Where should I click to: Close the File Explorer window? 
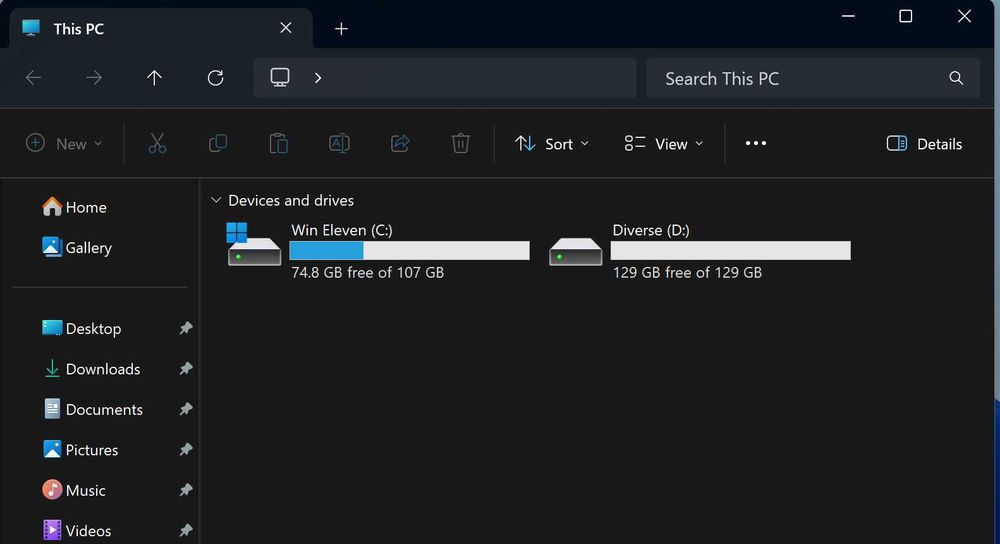[x=964, y=16]
